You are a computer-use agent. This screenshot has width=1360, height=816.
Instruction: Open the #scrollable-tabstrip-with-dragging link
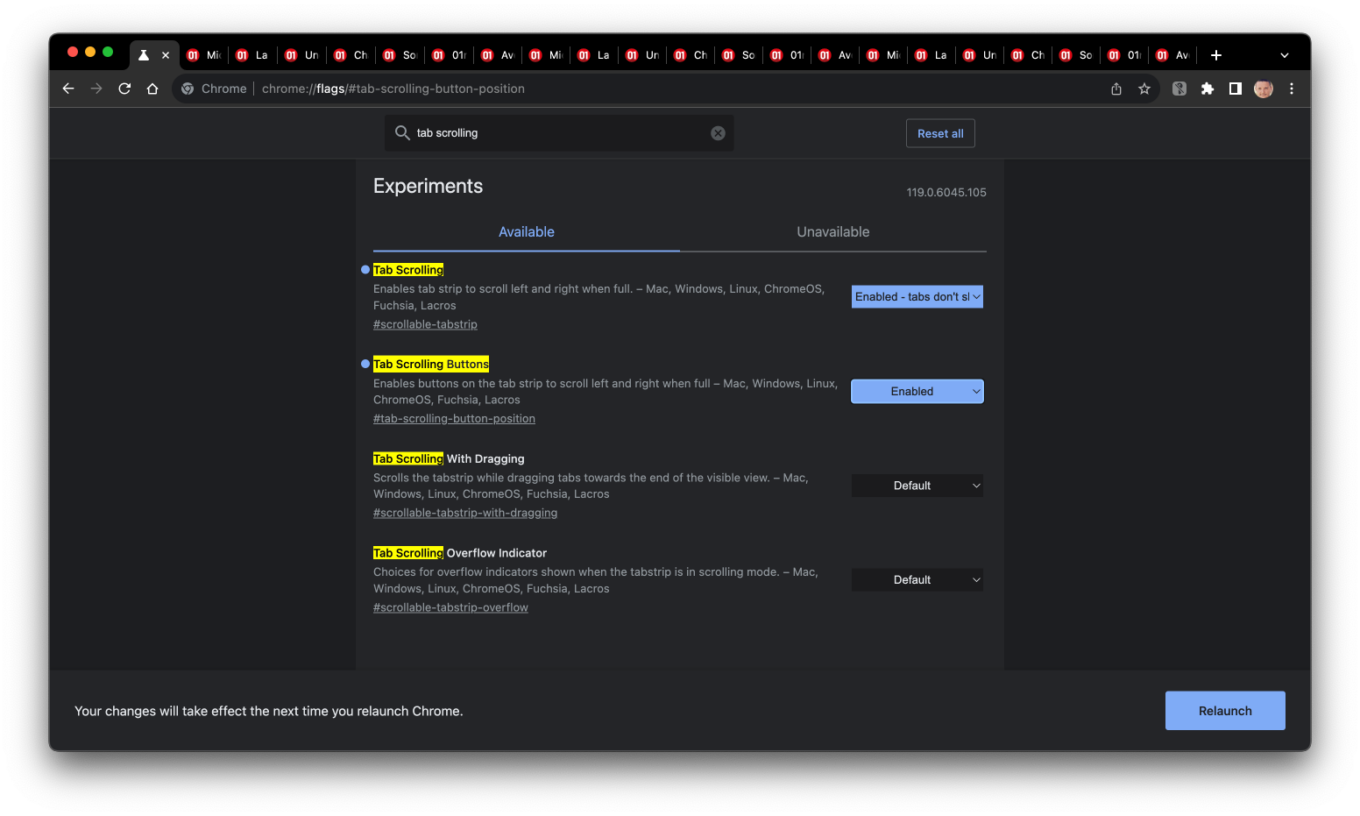465,512
